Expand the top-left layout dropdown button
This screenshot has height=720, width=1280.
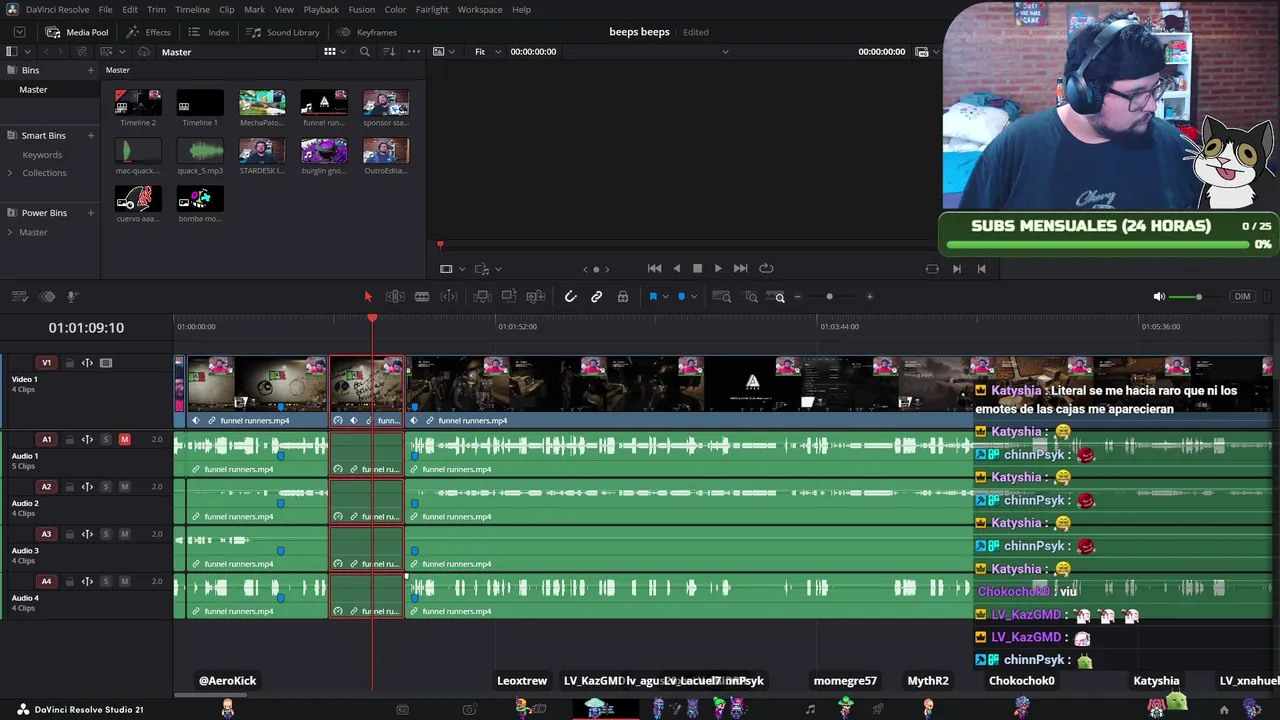(x=19, y=32)
